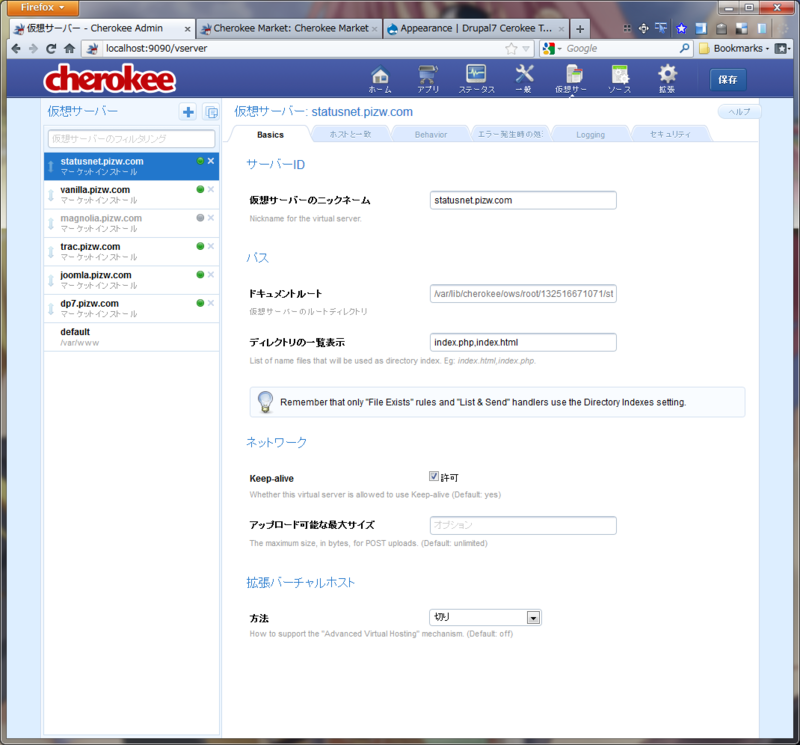The width and height of the screenshot is (800, 745).
Task: Delete statusnet.pizw.com with its X icon
Action: pos(211,161)
